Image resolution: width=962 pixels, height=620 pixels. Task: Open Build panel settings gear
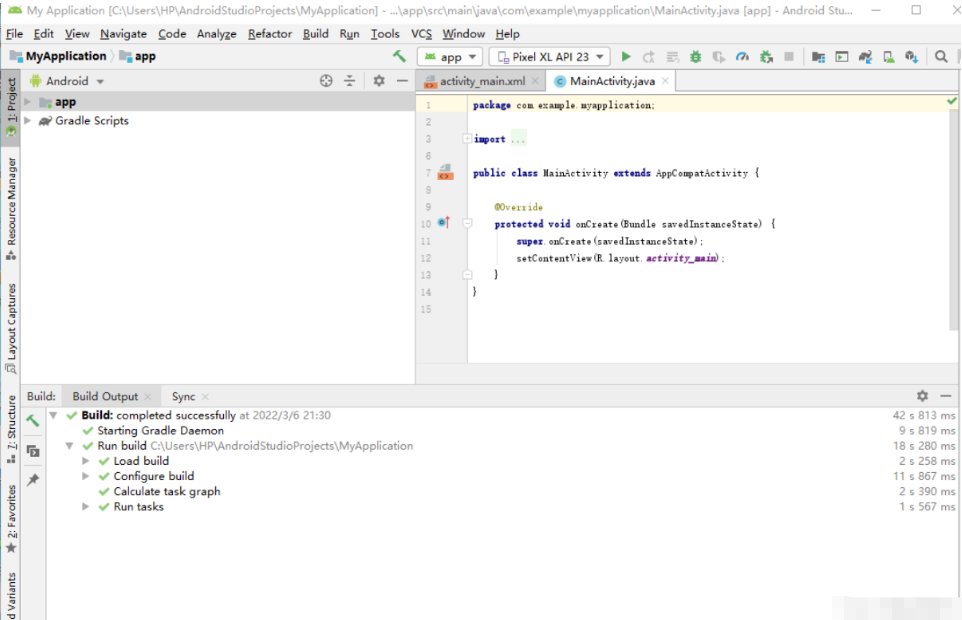point(922,397)
